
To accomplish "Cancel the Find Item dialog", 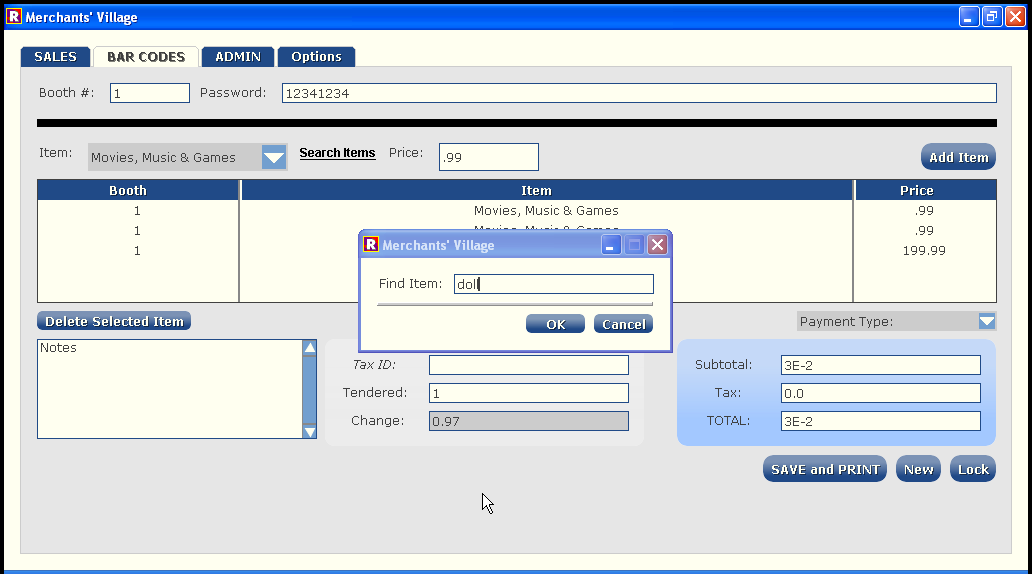I will coord(623,324).
